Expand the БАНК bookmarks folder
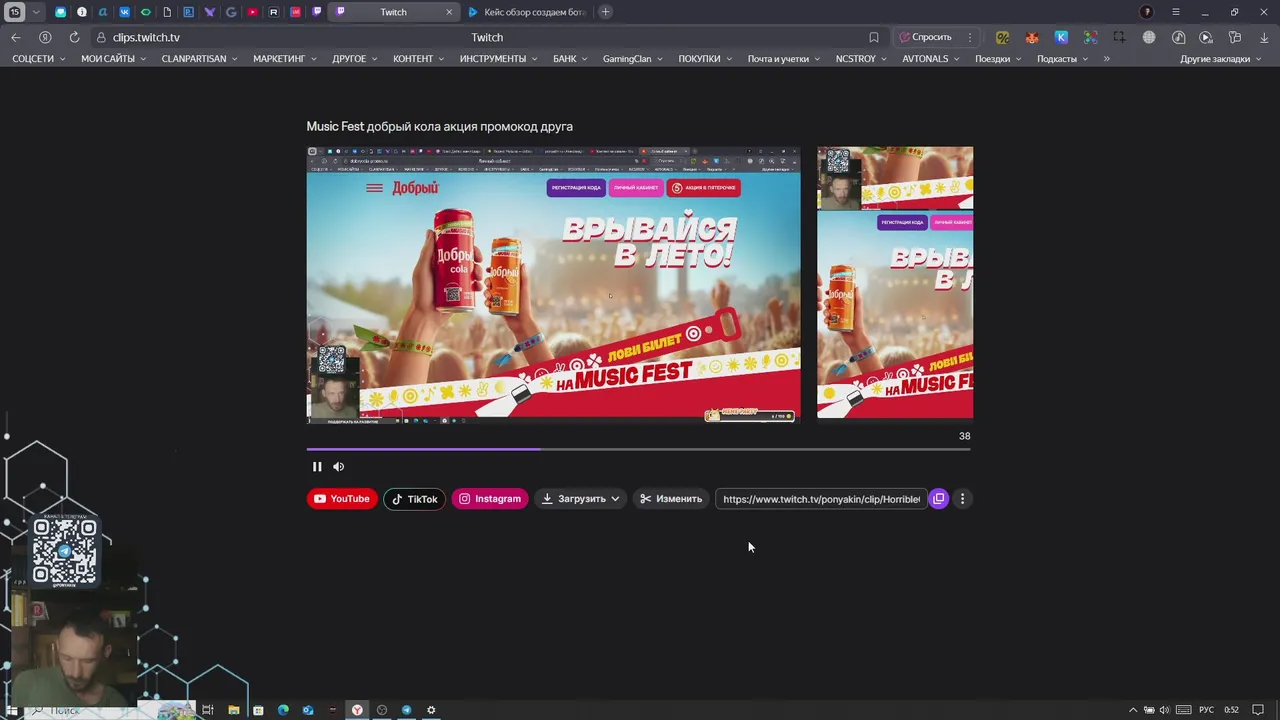Viewport: 1280px width, 720px height. click(x=570, y=59)
